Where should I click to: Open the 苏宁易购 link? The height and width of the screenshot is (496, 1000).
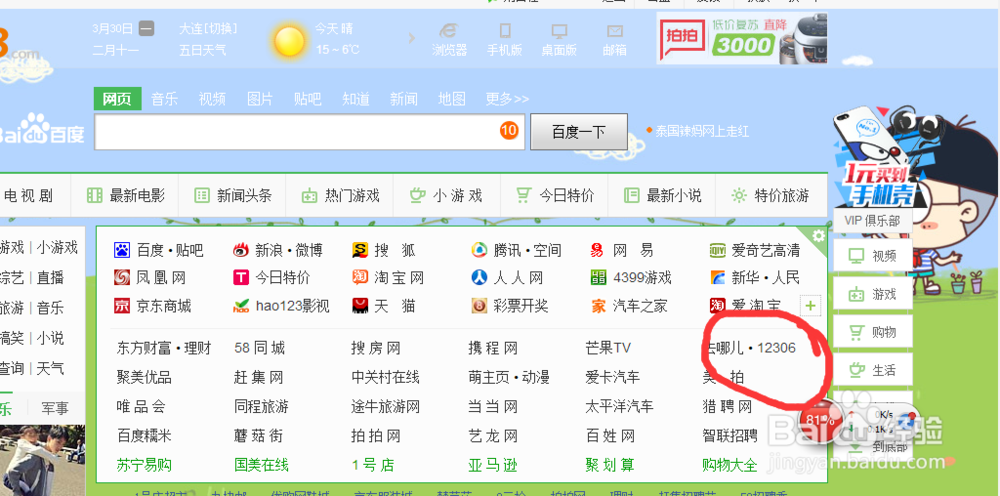(144, 465)
